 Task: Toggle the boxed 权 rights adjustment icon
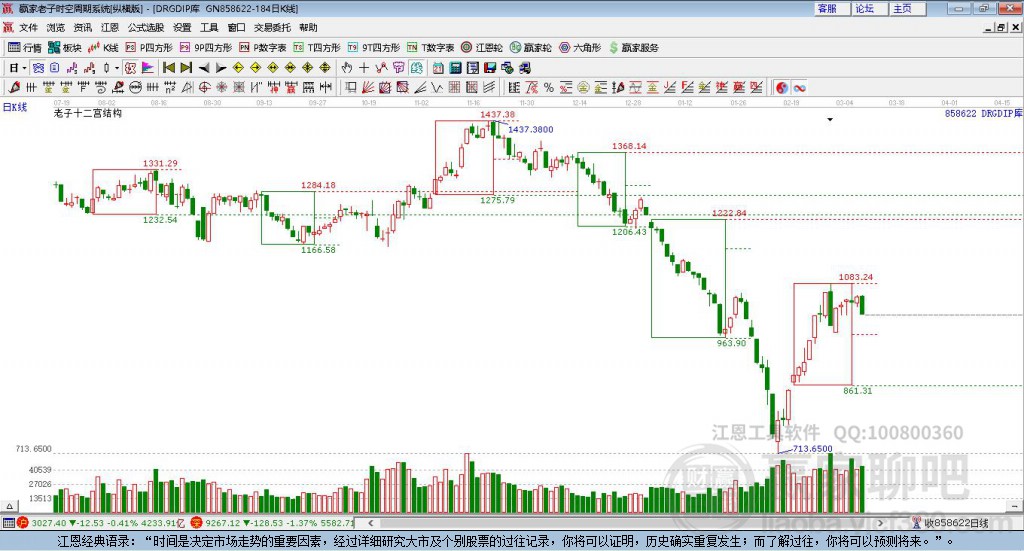tap(131, 68)
